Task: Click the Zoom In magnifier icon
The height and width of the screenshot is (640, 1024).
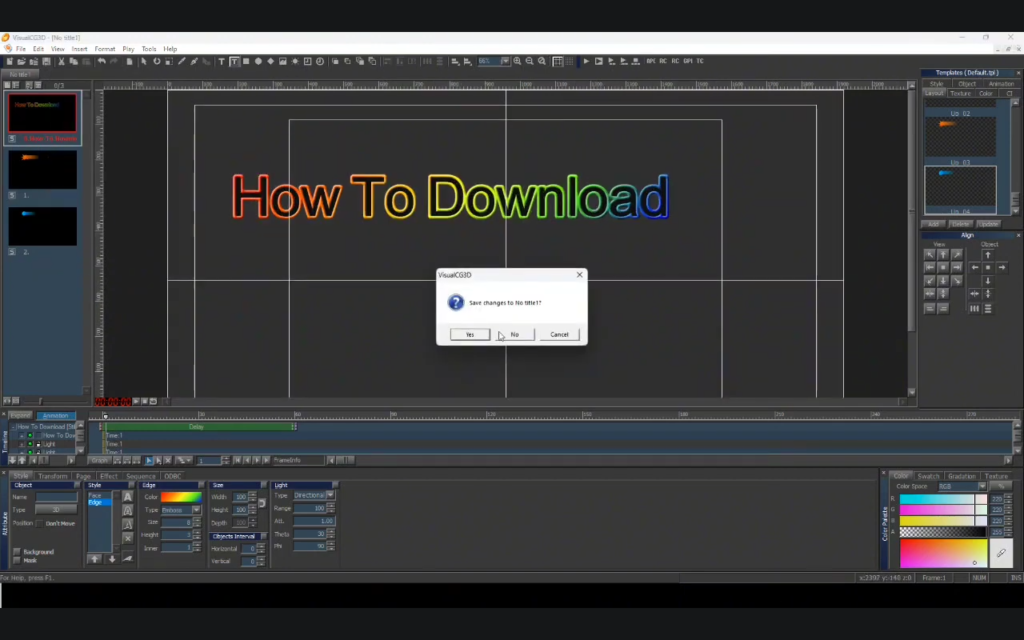Action: pos(517,62)
